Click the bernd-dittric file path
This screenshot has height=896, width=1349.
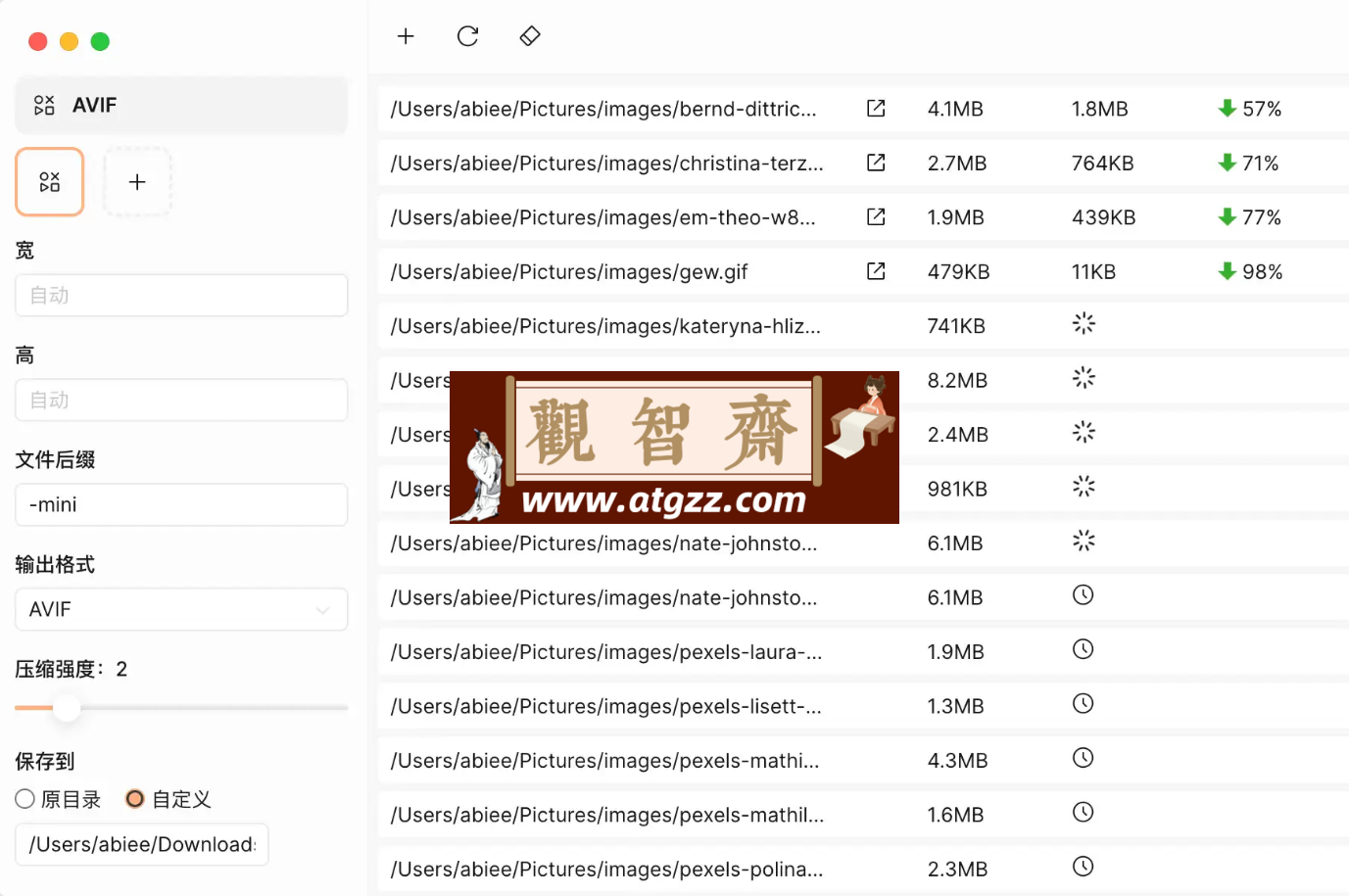pyautogui.click(x=603, y=109)
